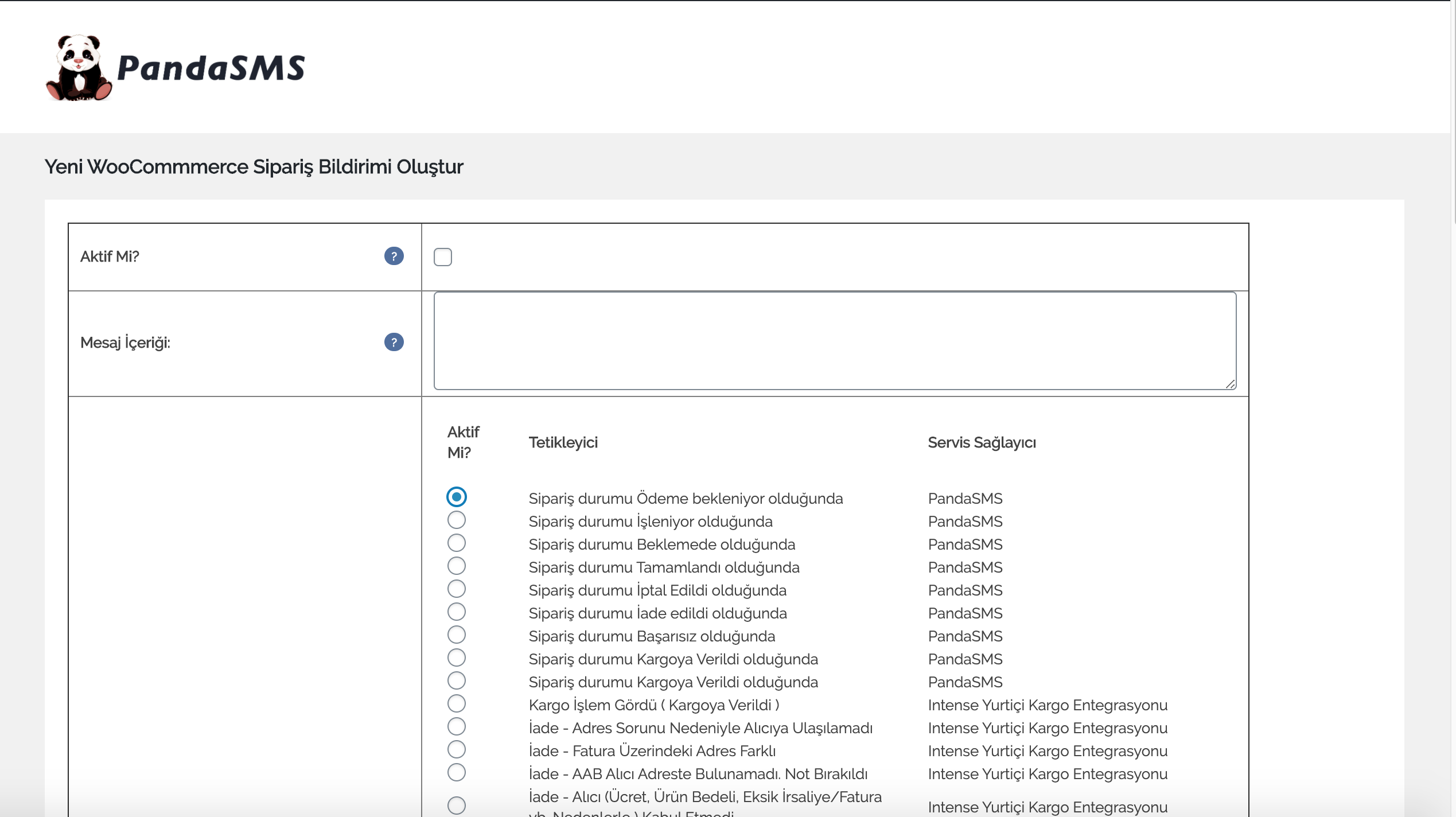Click the Servis Sağlayıcı column header
The height and width of the screenshot is (817, 1456).
pyautogui.click(x=982, y=442)
